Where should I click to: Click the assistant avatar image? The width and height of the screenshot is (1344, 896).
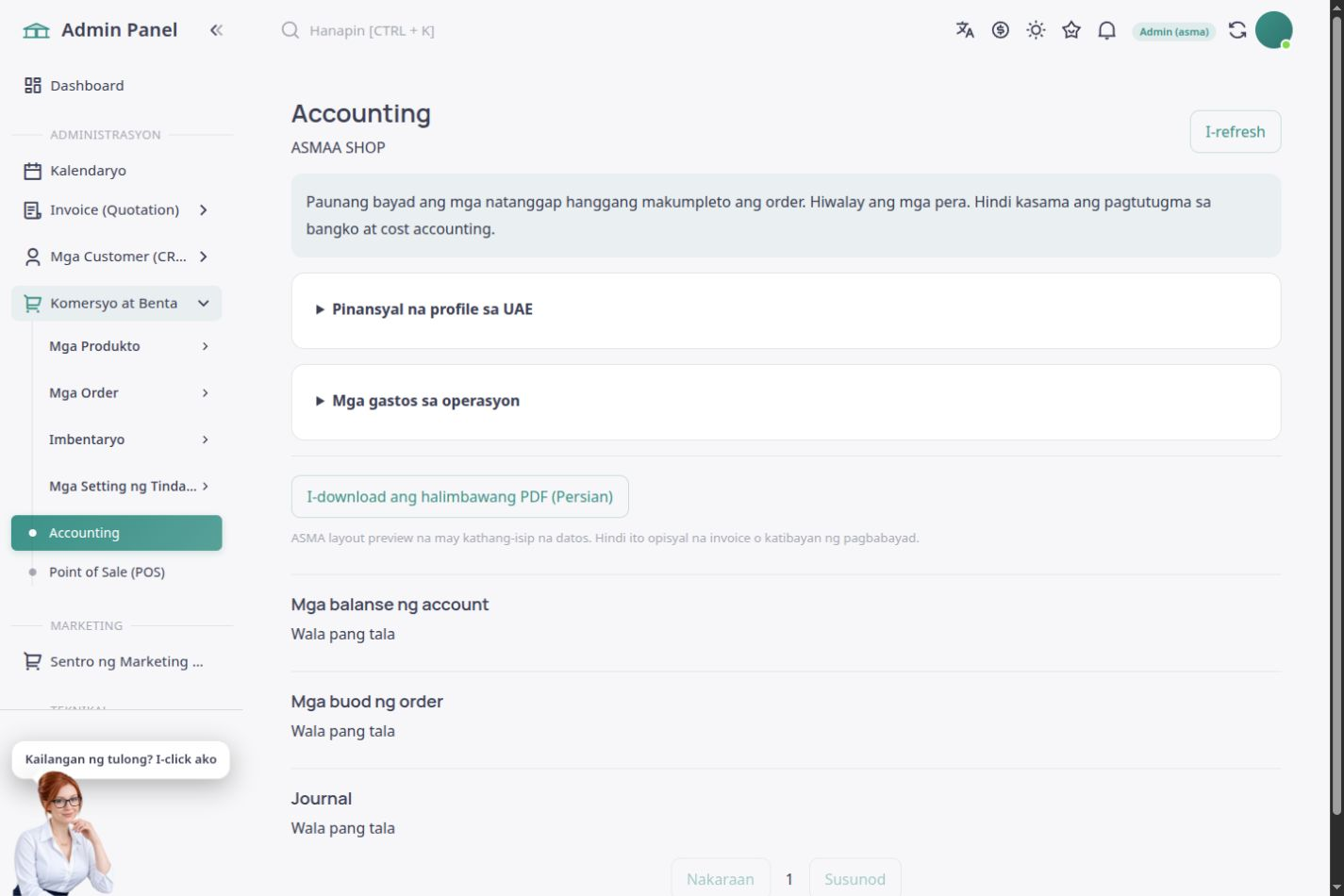point(64,834)
